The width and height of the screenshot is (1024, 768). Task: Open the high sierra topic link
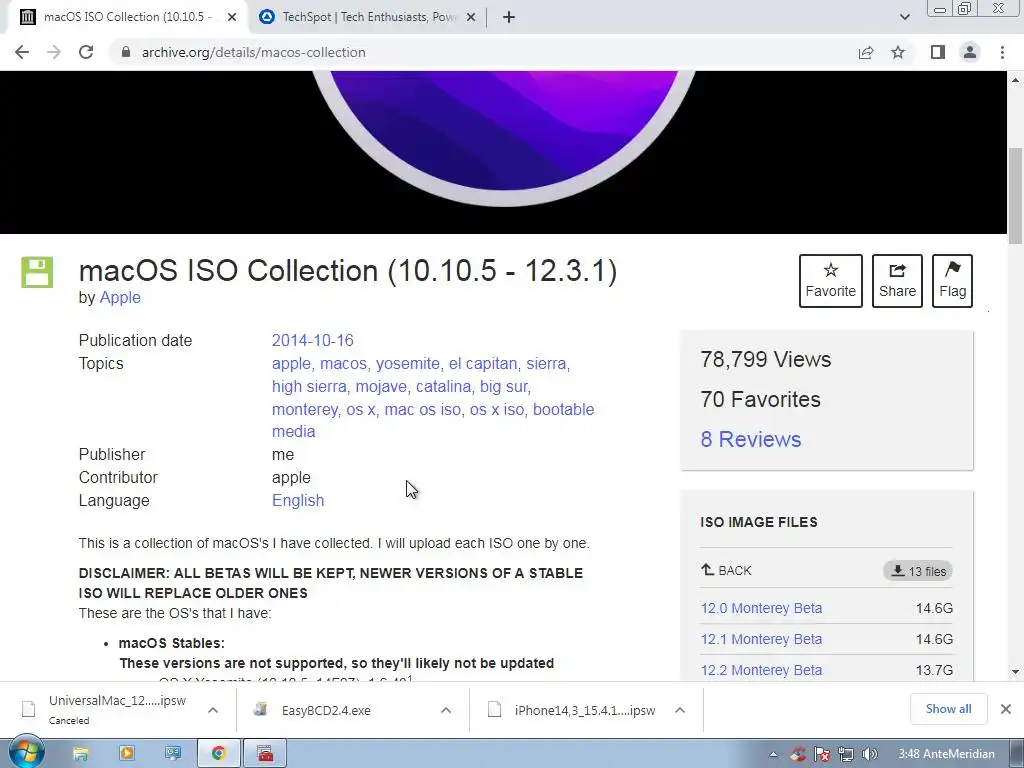coord(309,387)
